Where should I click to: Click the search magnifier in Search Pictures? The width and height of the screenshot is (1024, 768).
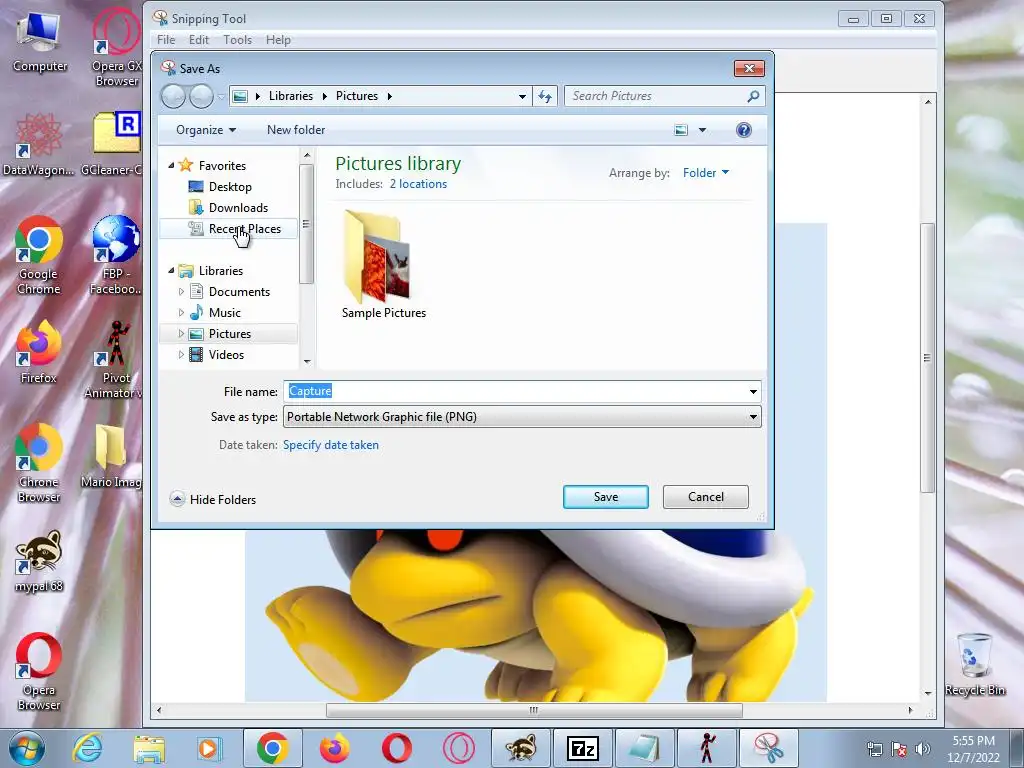click(753, 96)
